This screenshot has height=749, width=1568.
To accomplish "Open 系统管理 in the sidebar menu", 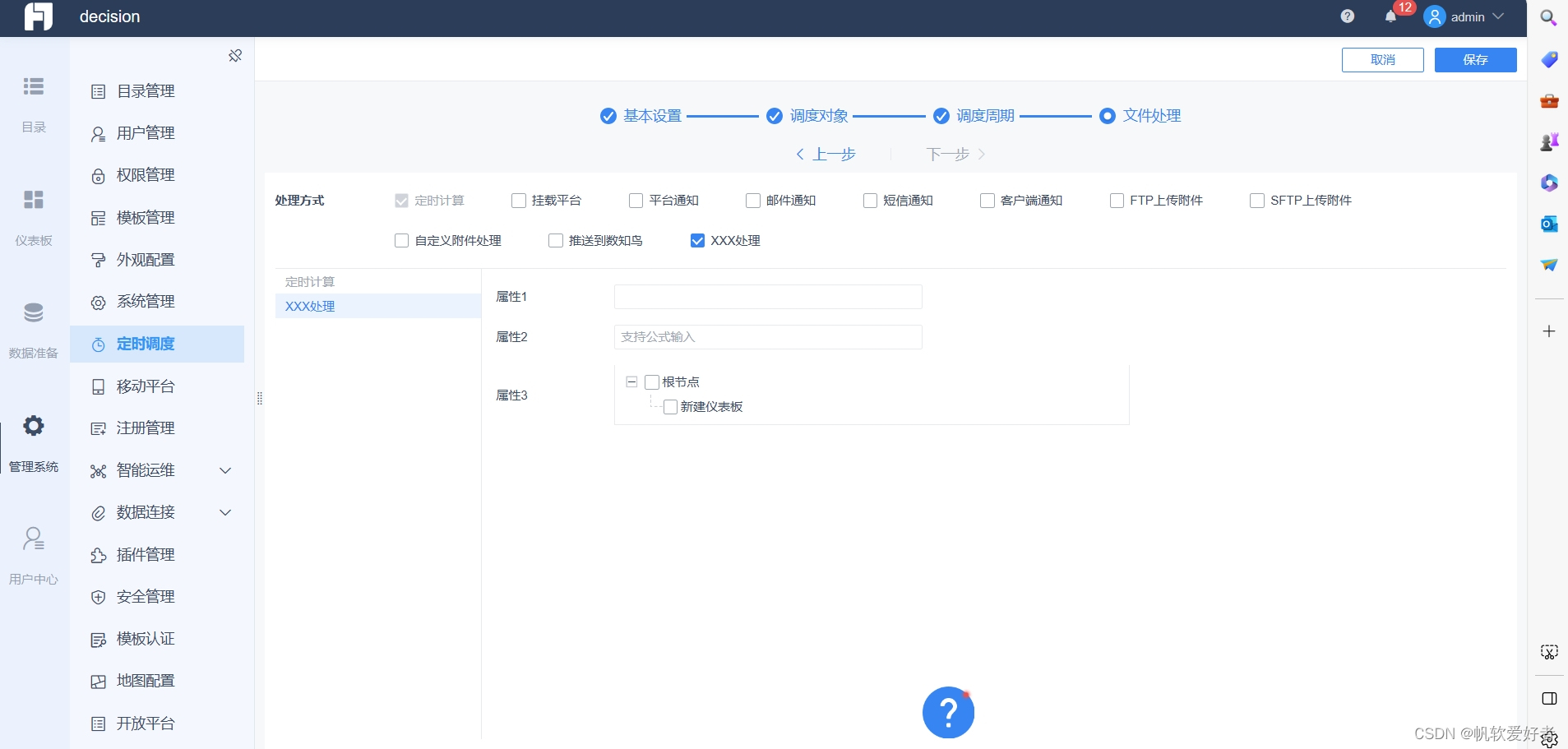I will pos(157,302).
